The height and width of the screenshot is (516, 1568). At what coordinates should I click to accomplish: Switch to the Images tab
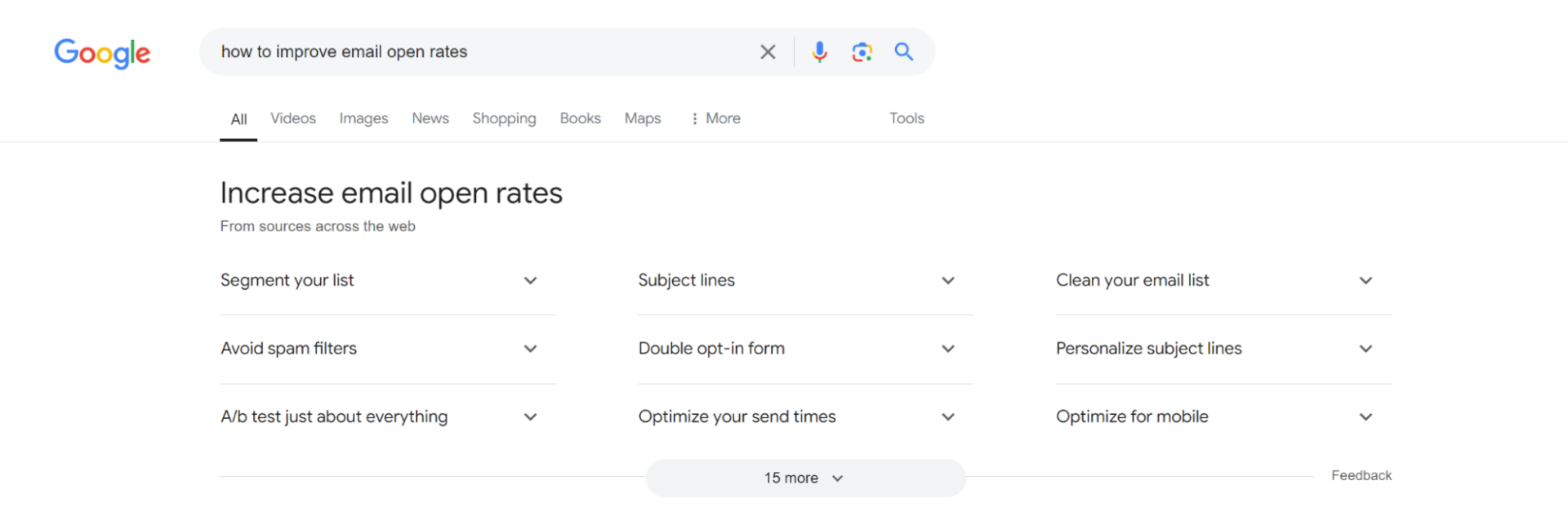click(364, 118)
